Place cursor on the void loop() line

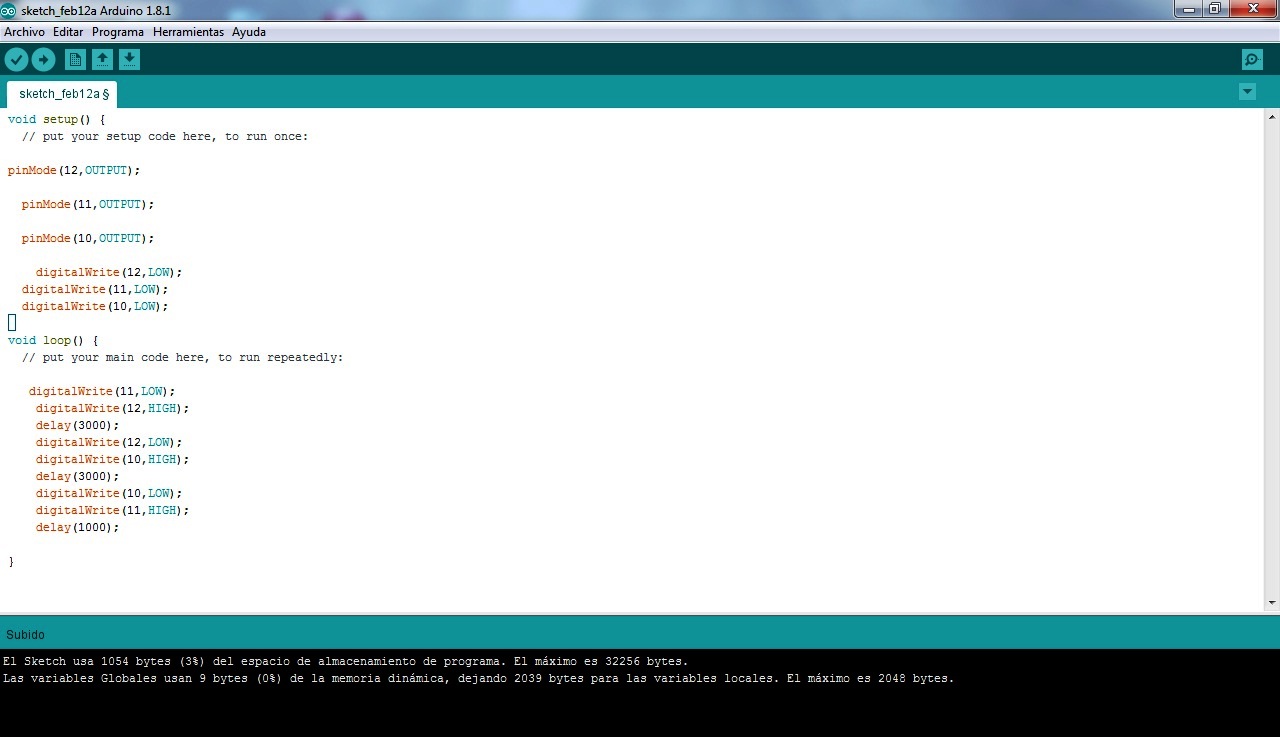53,340
